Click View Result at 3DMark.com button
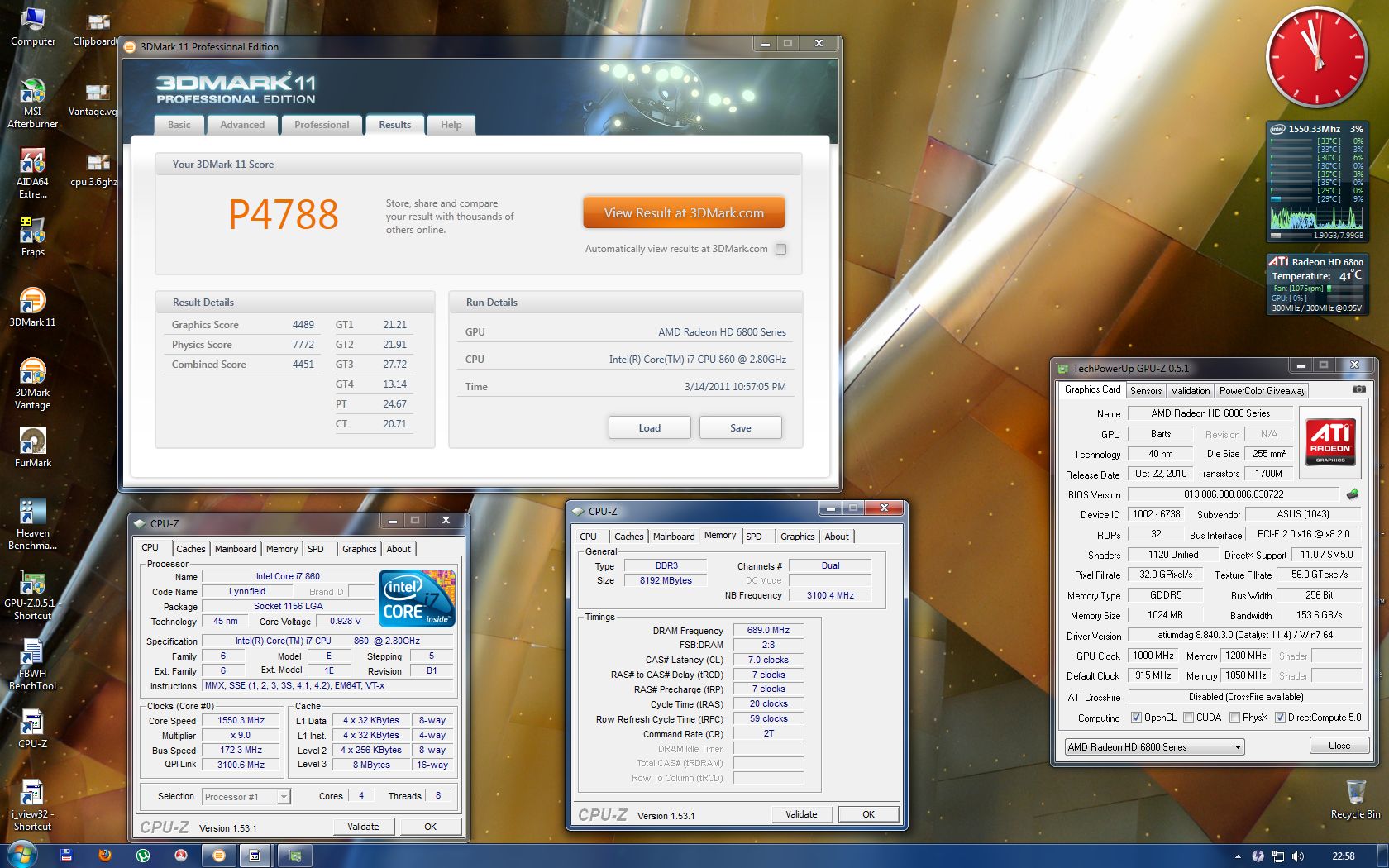This screenshot has width=1389, height=868. (x=684, y=213)
